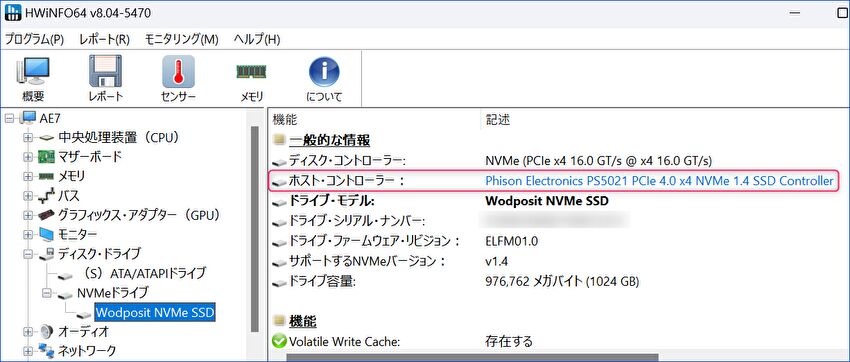The width and height of the screenshot is (850, 362).
Task: Click drive icon beside ホスト・コントローラー
Action: pos(279,183)
